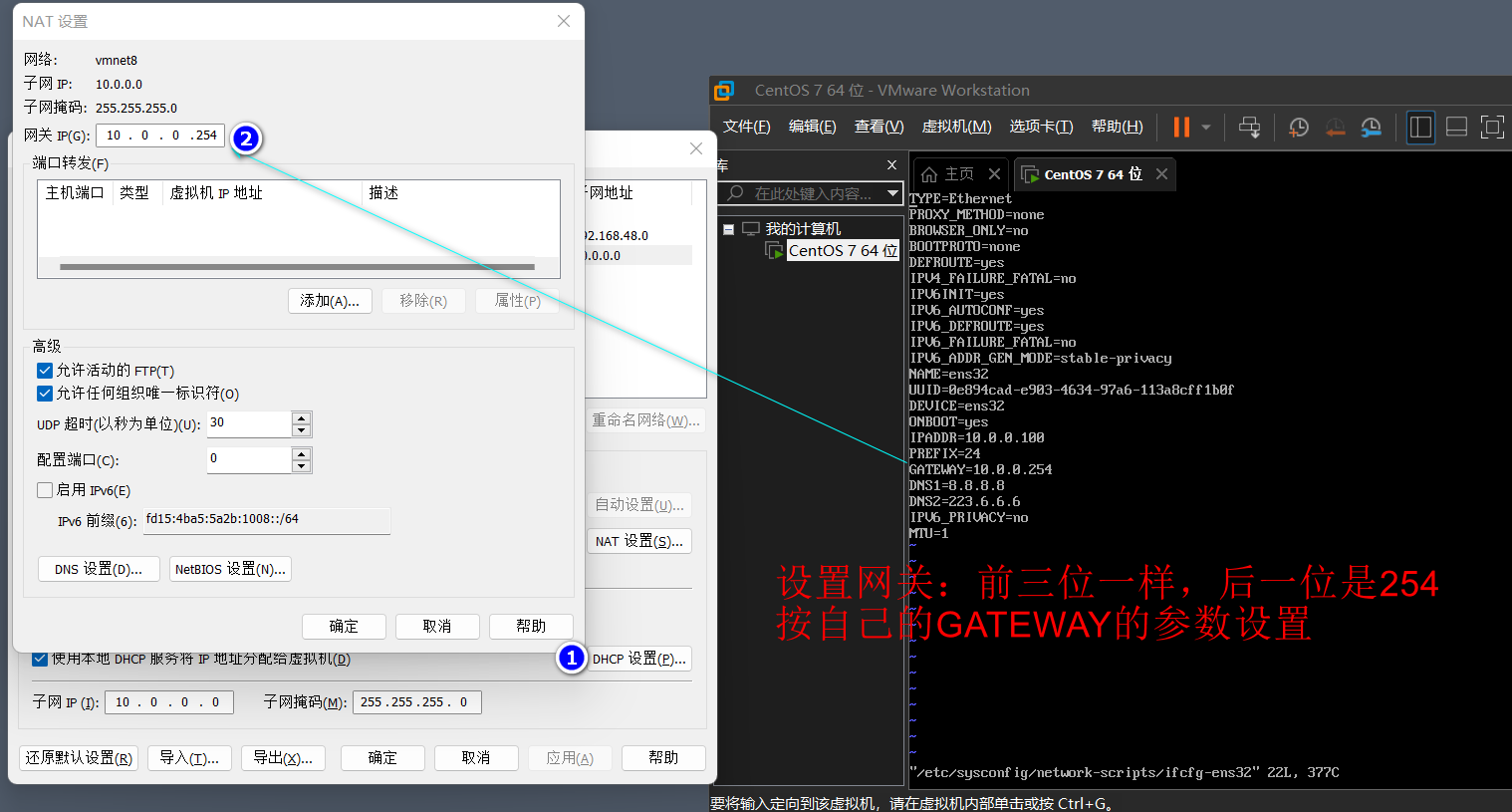Toggle 允许活动的 FTP checkbox
This screenshot has height=812, width=1512.
click(44, 371)
